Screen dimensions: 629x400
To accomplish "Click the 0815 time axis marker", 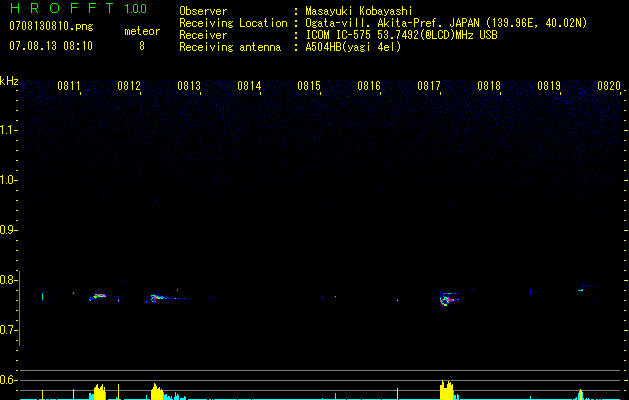I will (309, 85).
